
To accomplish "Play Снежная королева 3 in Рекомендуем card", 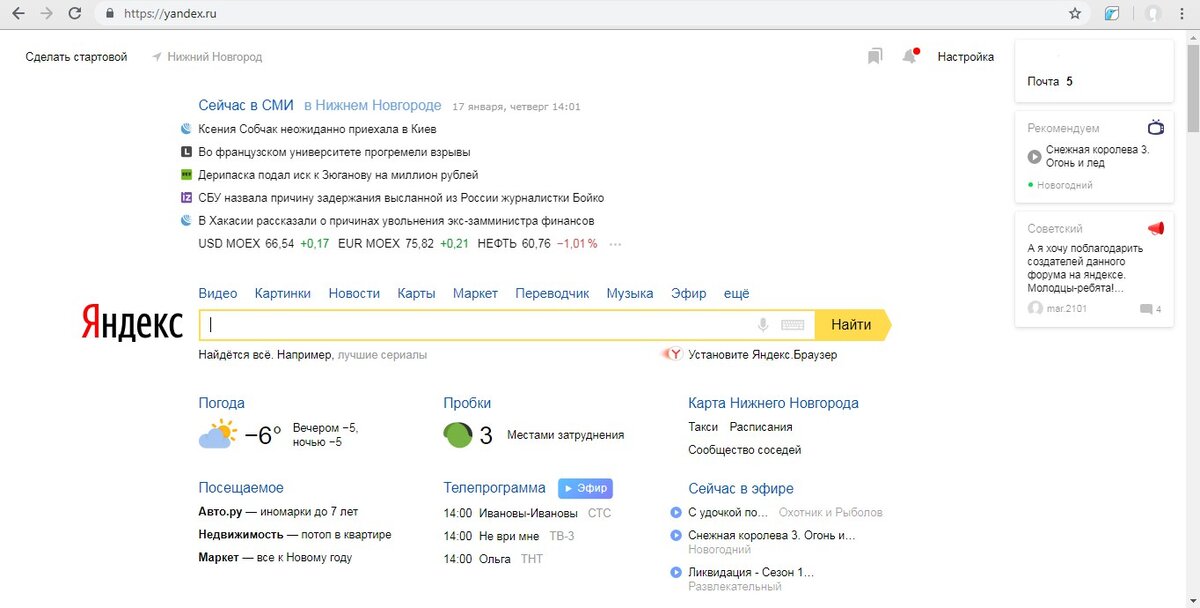I will pyautogui.click(x=1034, y=156).
